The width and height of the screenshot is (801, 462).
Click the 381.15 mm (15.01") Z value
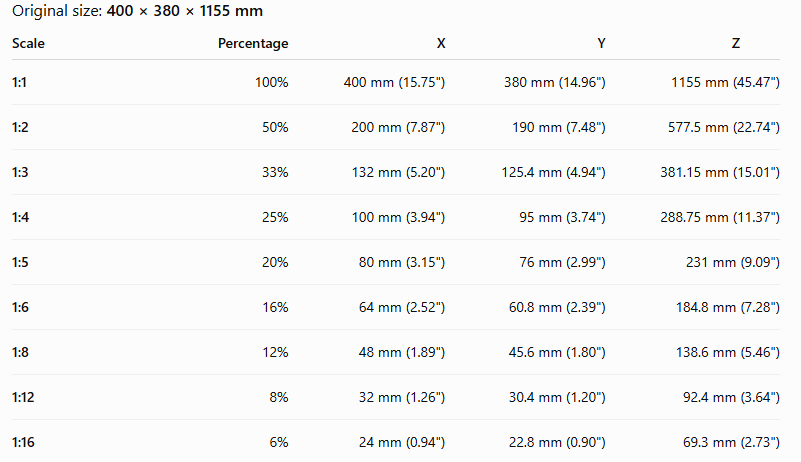[x=720, y=172]
